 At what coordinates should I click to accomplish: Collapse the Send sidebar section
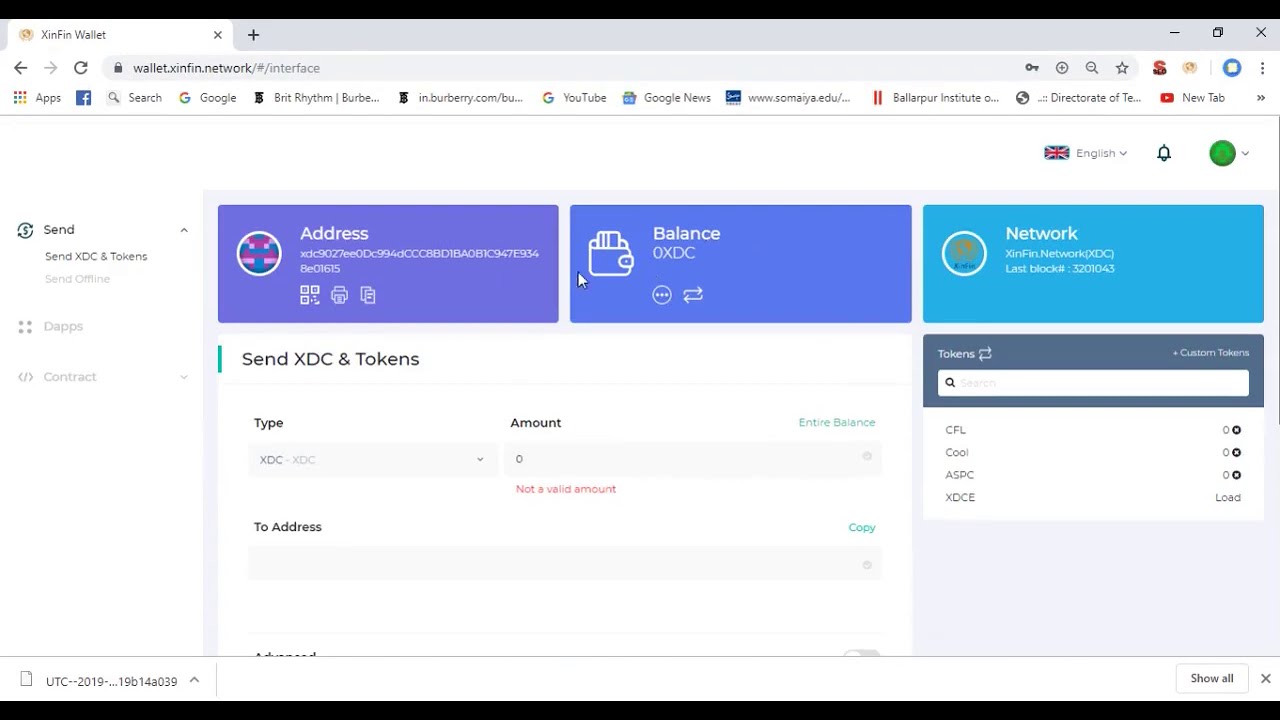pyautogui.click(x=184, y=230)
